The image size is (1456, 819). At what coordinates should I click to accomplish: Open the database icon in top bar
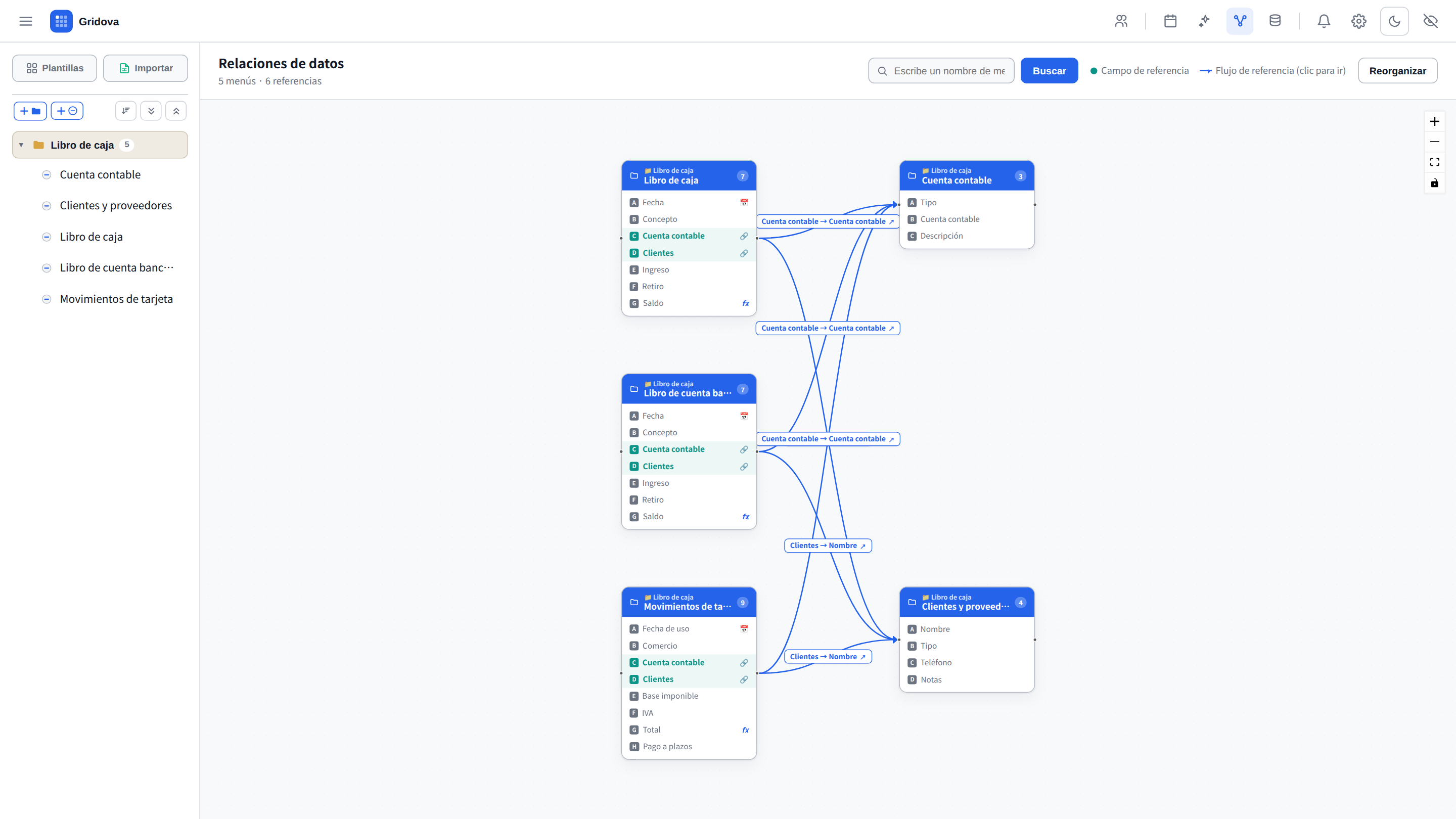point(1275,21)
